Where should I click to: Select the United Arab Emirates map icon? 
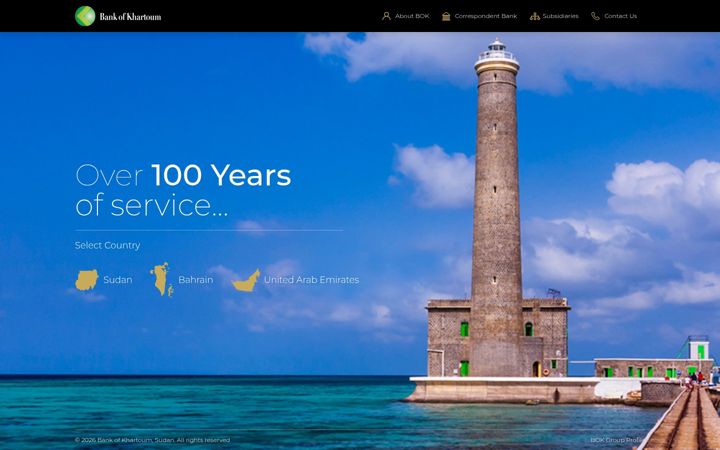click(x=246, y=280)
